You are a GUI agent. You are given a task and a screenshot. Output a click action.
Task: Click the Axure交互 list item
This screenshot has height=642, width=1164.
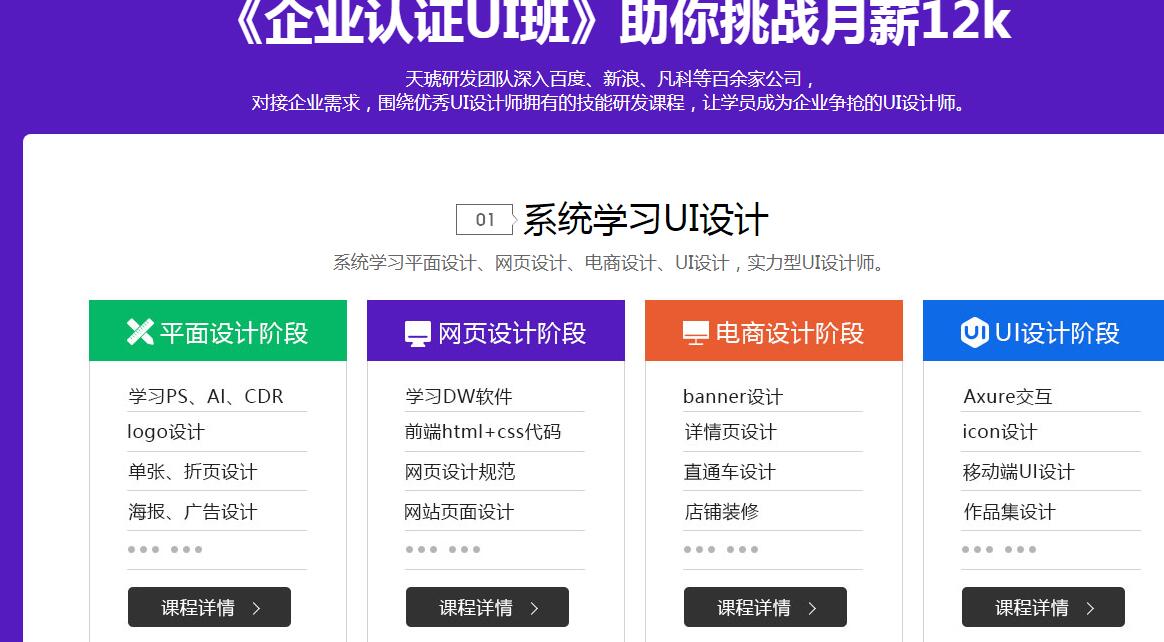coord(1008,396)
